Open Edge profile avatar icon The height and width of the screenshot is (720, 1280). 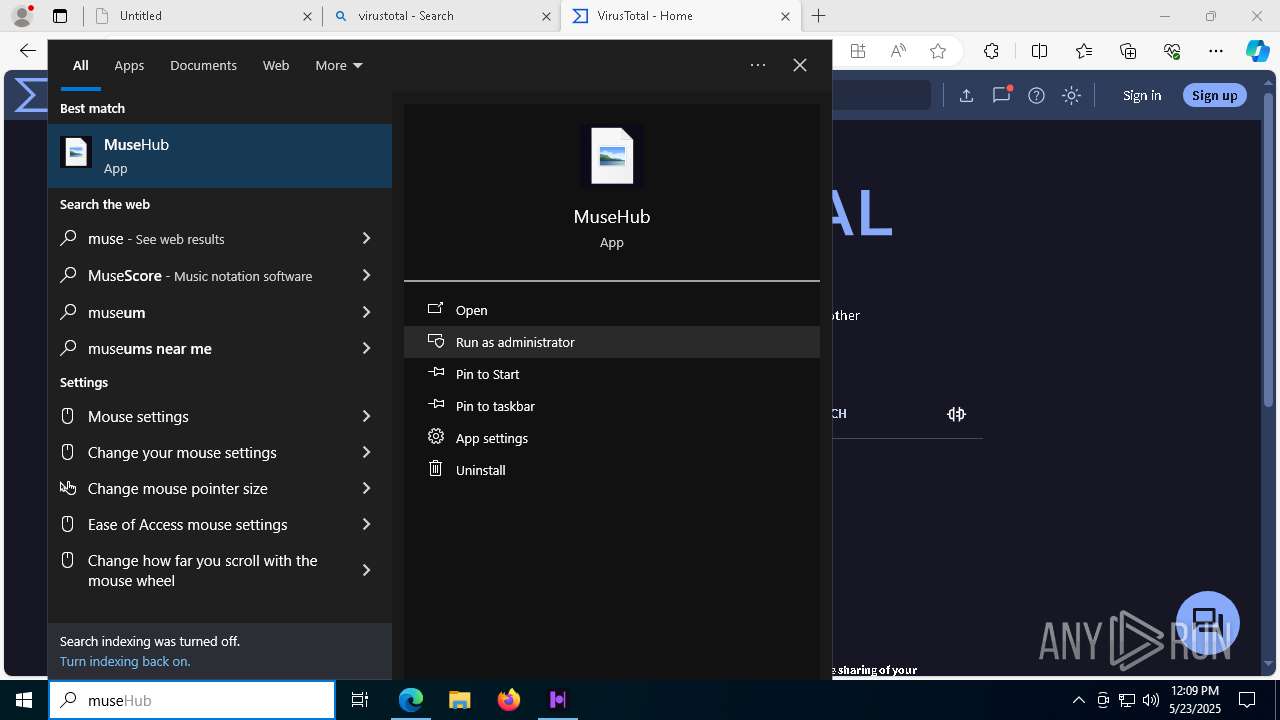point(22,16)
